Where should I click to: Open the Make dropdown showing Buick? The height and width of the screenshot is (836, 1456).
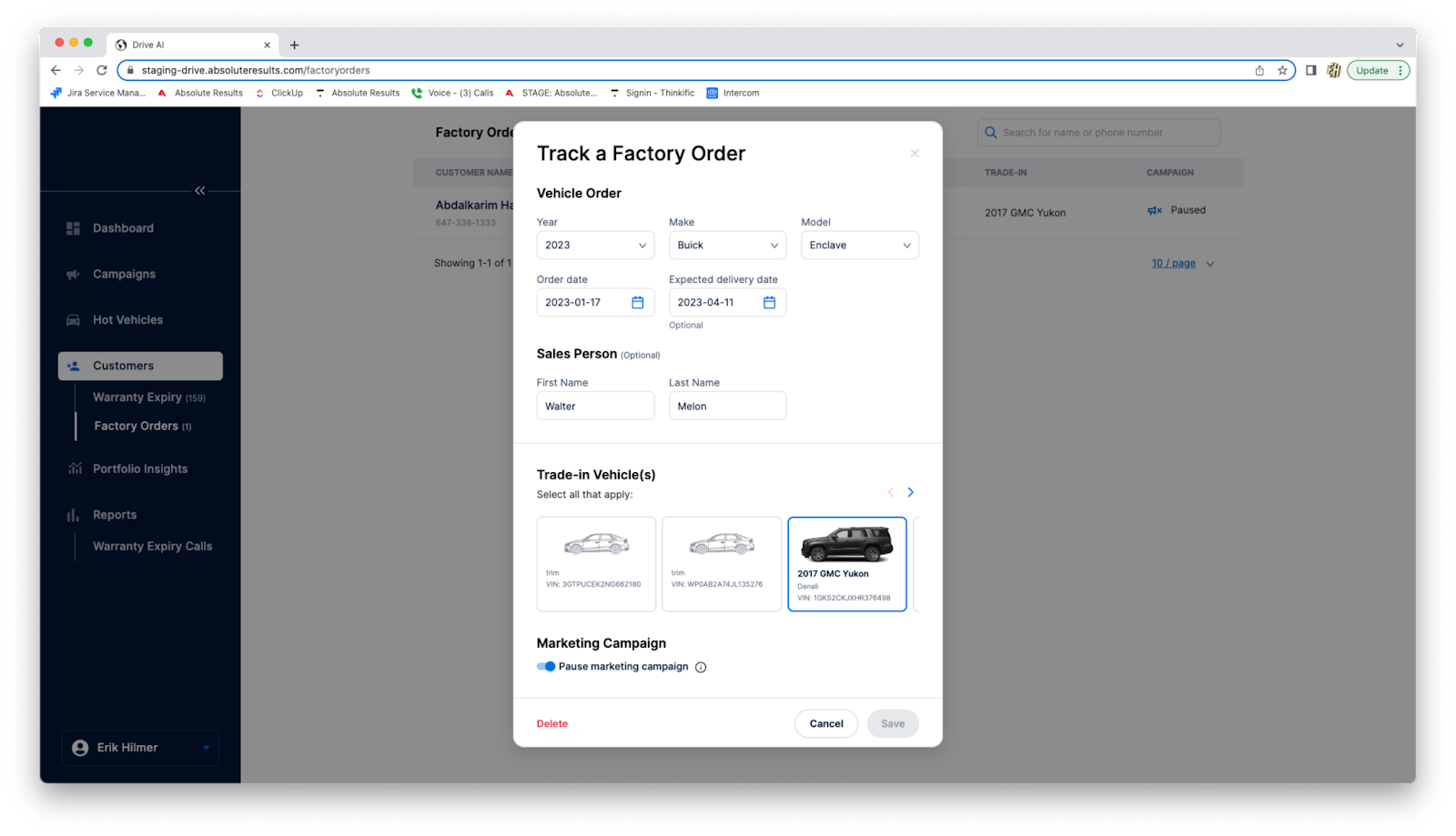pos(727,246)
